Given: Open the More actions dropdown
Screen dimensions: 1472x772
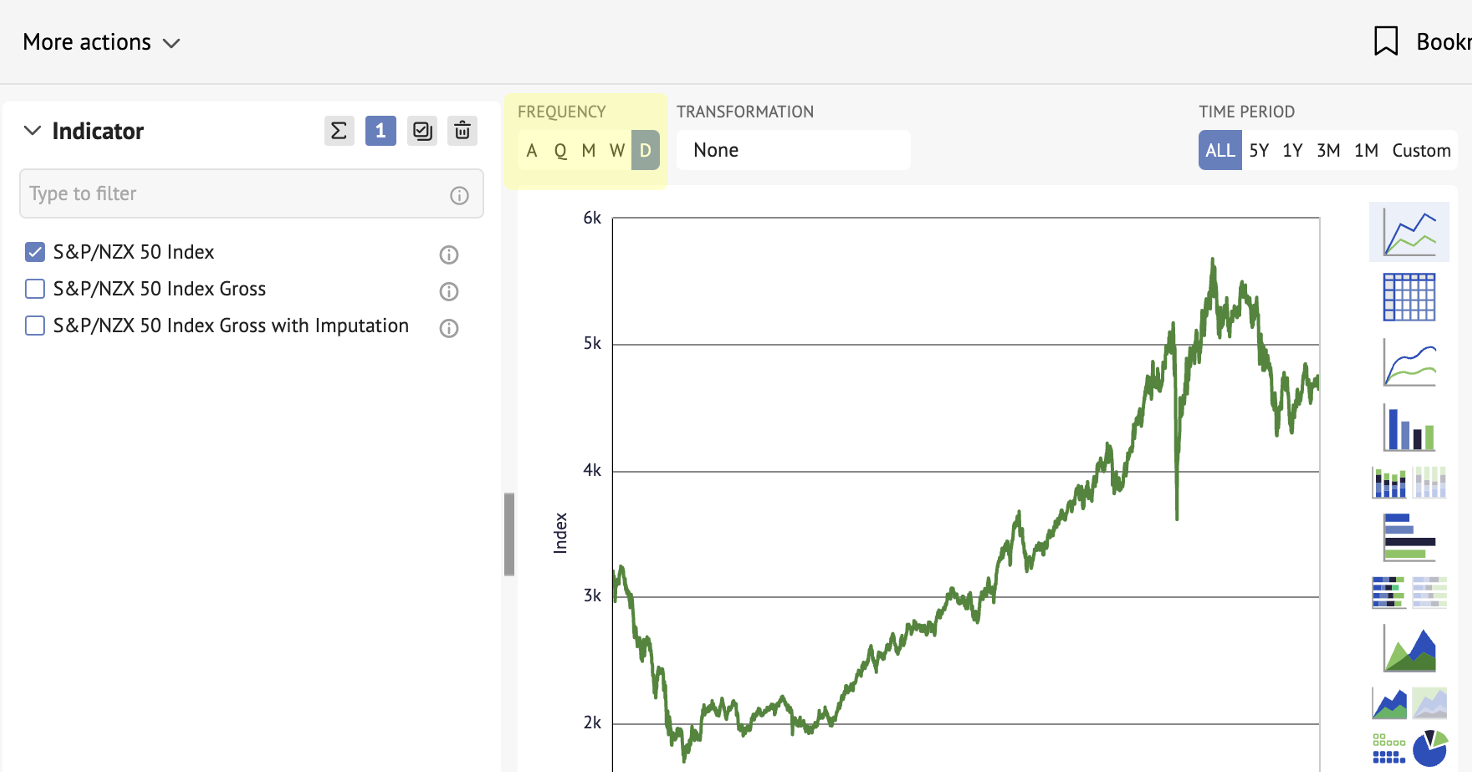Looking at the screenshot, I should click(x=101, y=42).
